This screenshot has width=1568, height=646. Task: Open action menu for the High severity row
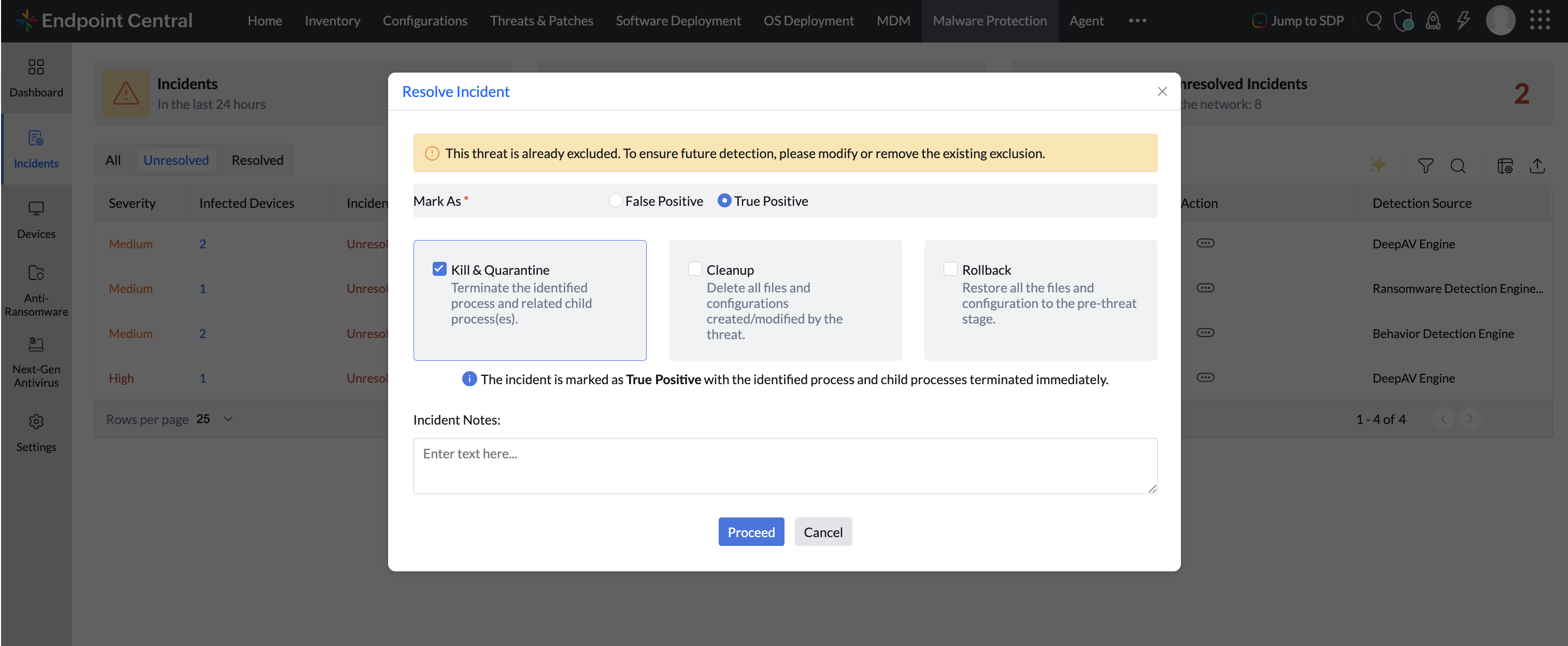(1205, 377)
